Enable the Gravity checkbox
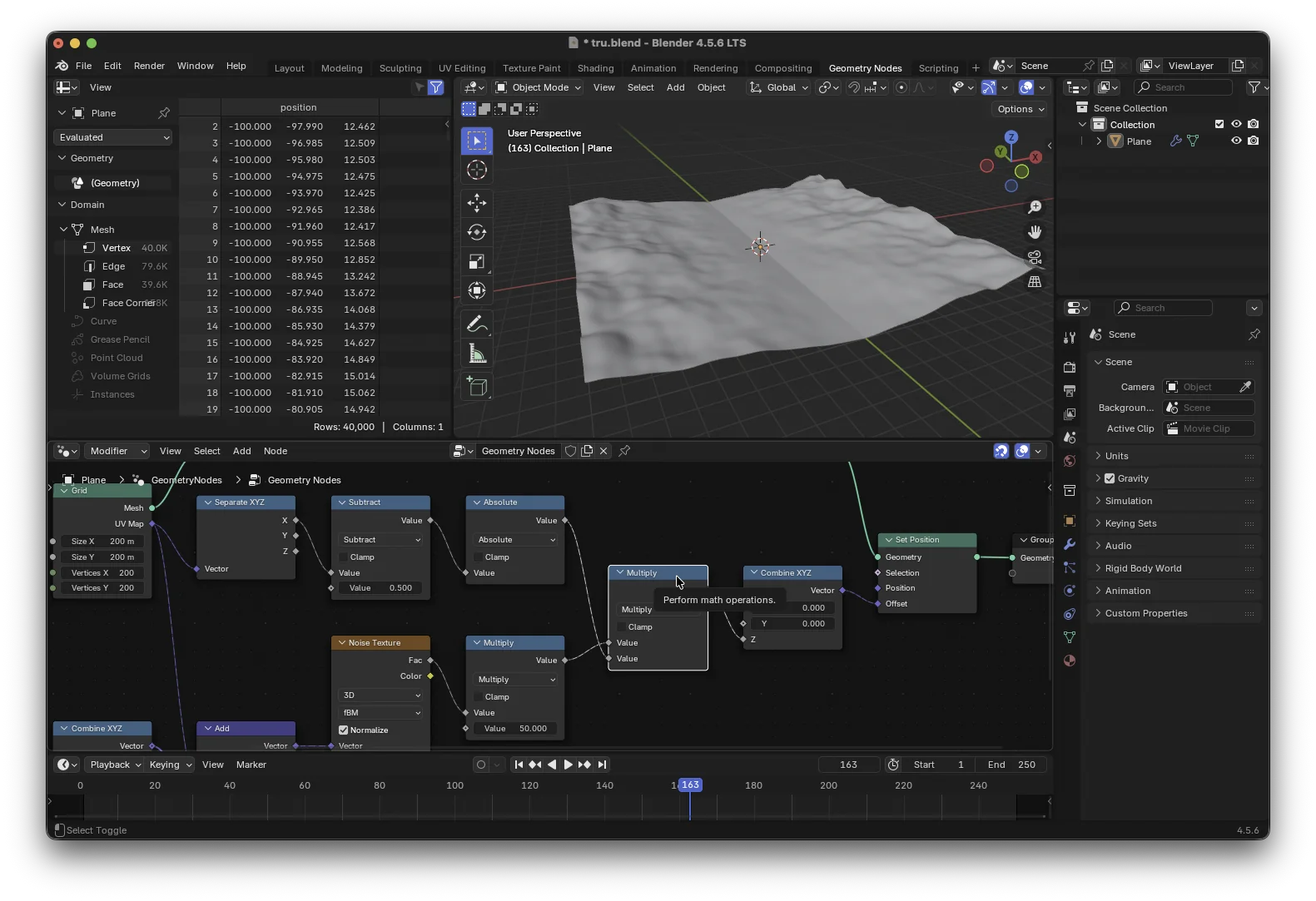1316x901 pixels. point(1110,478)
